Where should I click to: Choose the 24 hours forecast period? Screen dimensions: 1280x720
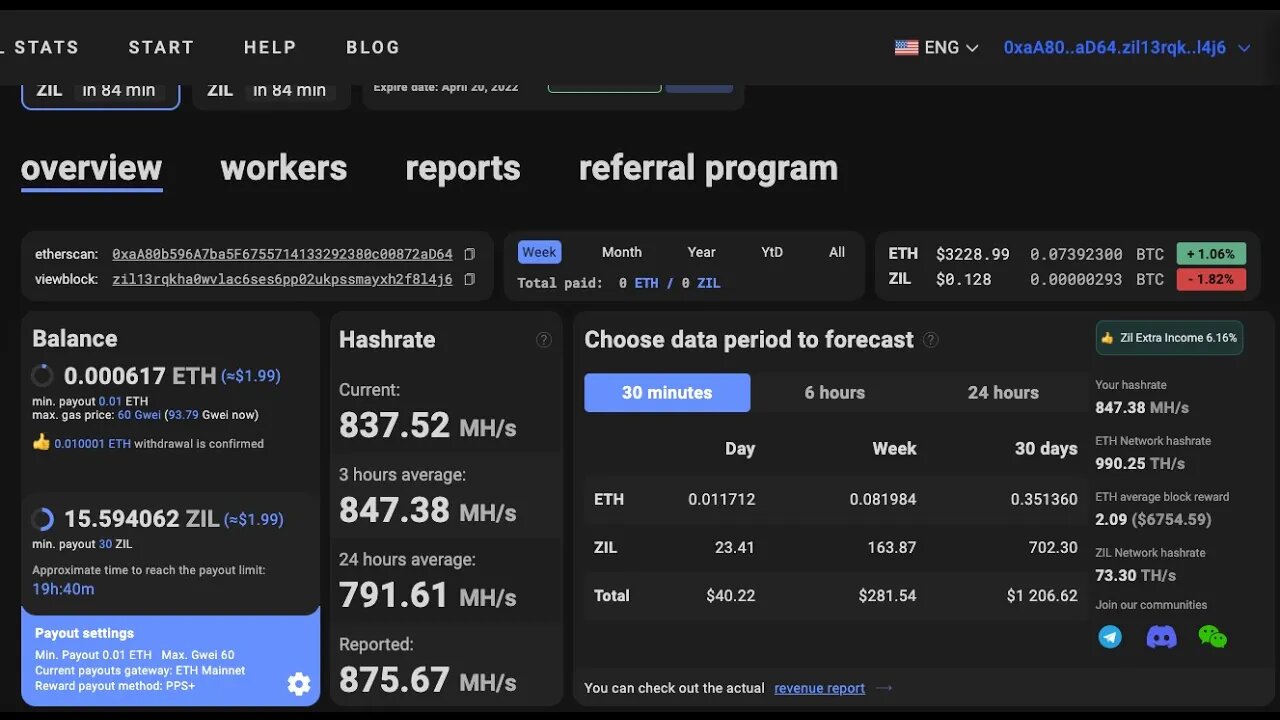(x=1003, y=393)
